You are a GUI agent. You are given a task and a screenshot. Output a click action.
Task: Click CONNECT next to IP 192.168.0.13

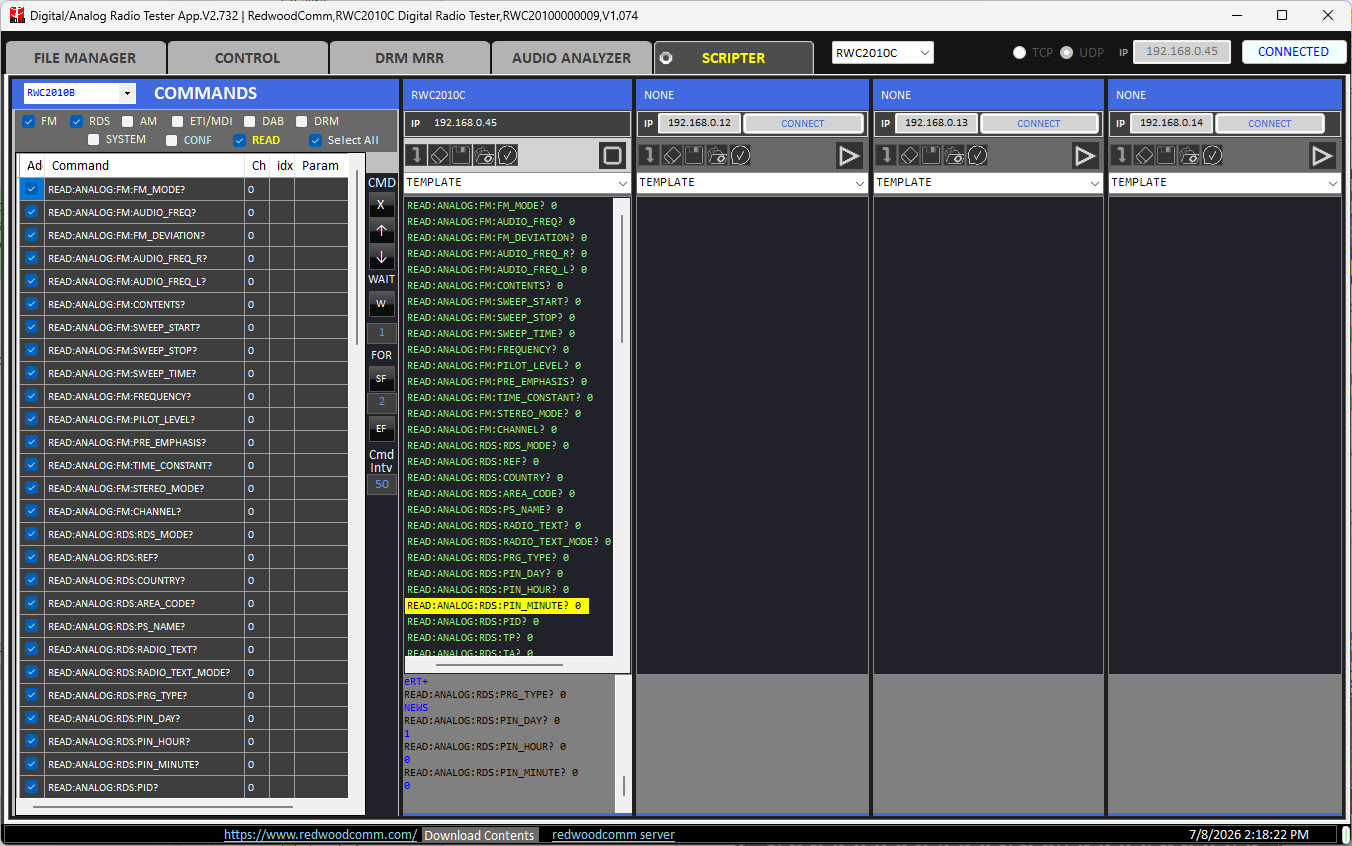[1039, 123]
